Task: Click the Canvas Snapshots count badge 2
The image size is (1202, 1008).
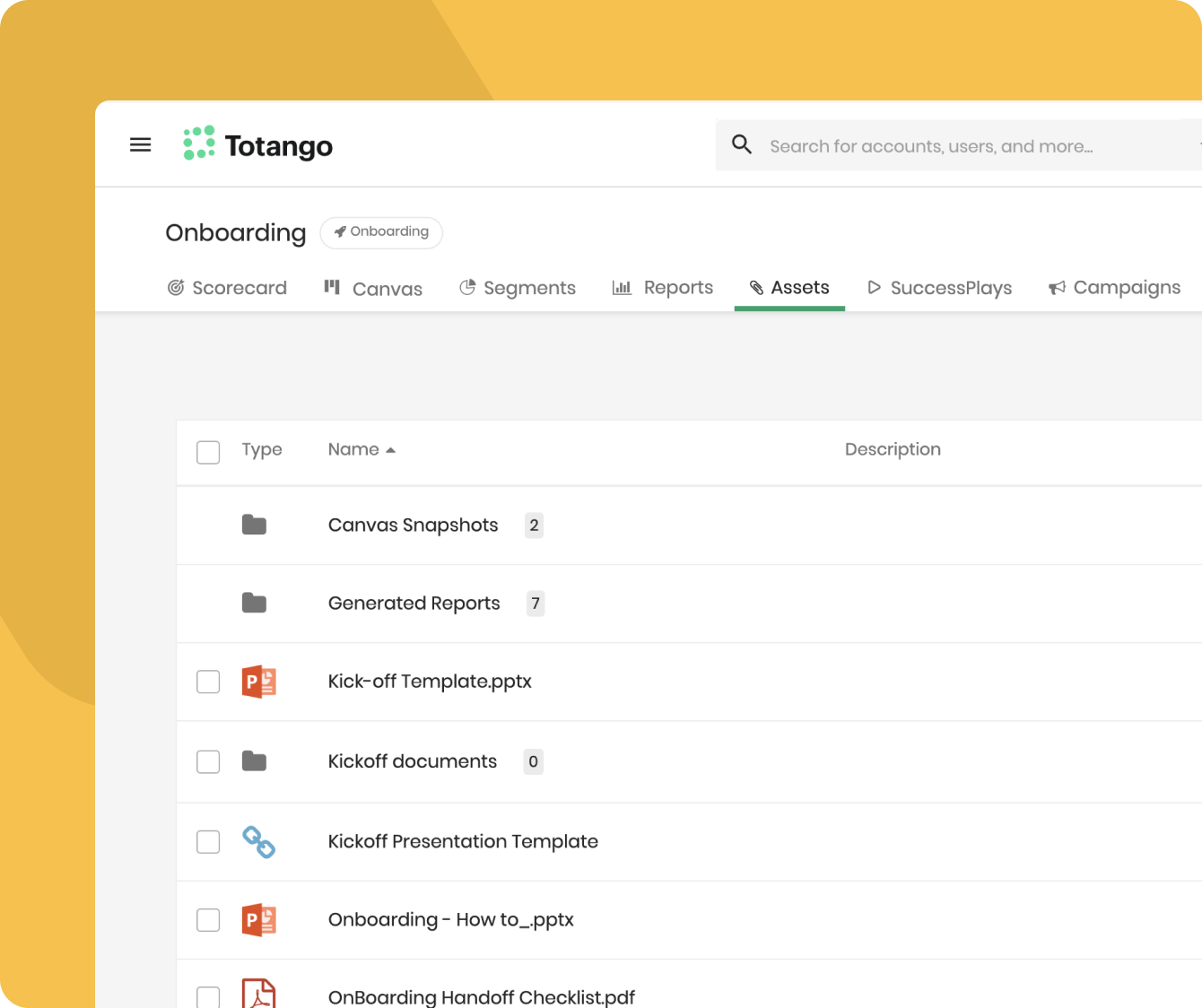Action: click(534, 526)
